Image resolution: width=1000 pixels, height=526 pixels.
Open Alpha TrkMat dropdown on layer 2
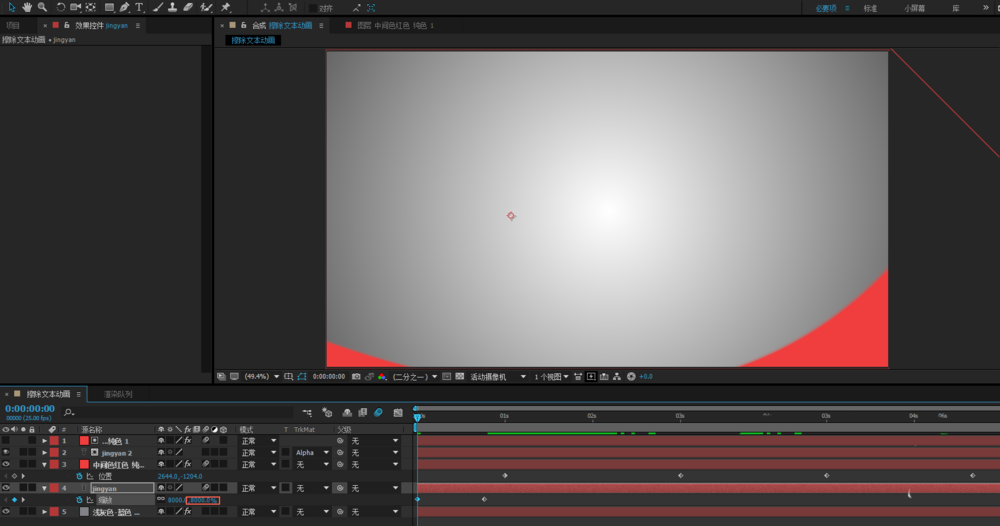point(312,453)
